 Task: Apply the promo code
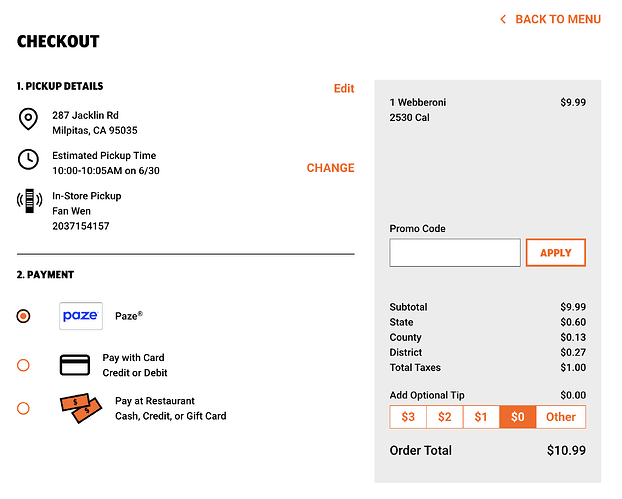pyautogui.click(x=556, y=253)
